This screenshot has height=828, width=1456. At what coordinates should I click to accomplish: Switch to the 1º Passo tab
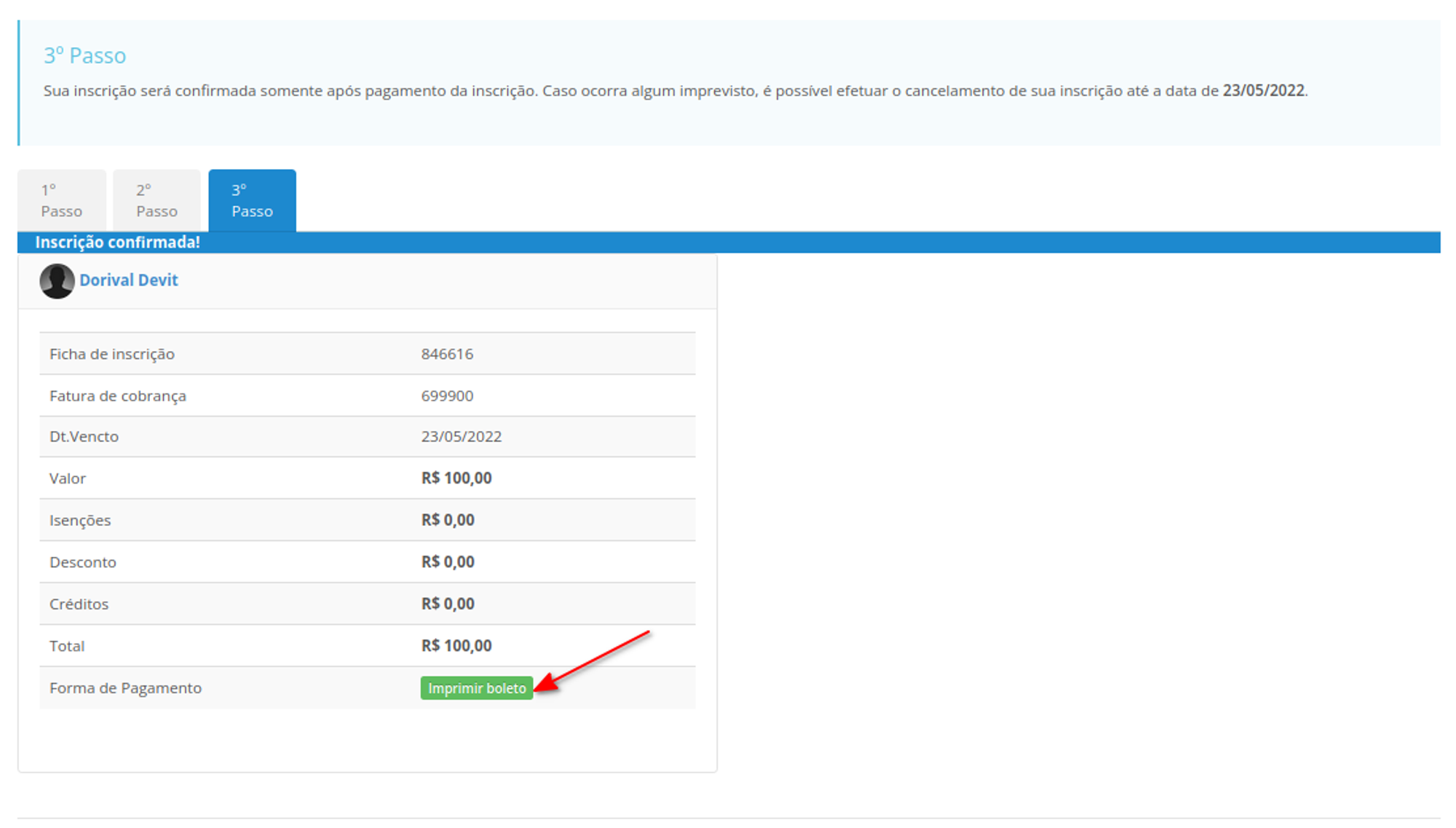62,201
